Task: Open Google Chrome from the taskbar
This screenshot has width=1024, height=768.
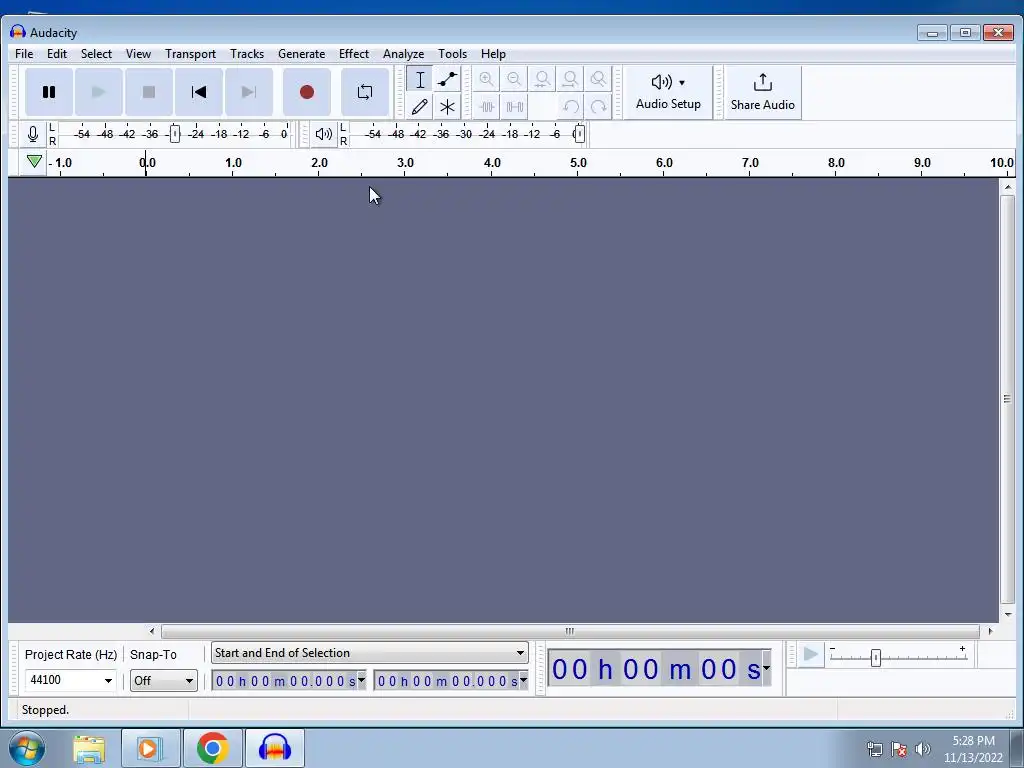Action: click(x=212, y=748)
